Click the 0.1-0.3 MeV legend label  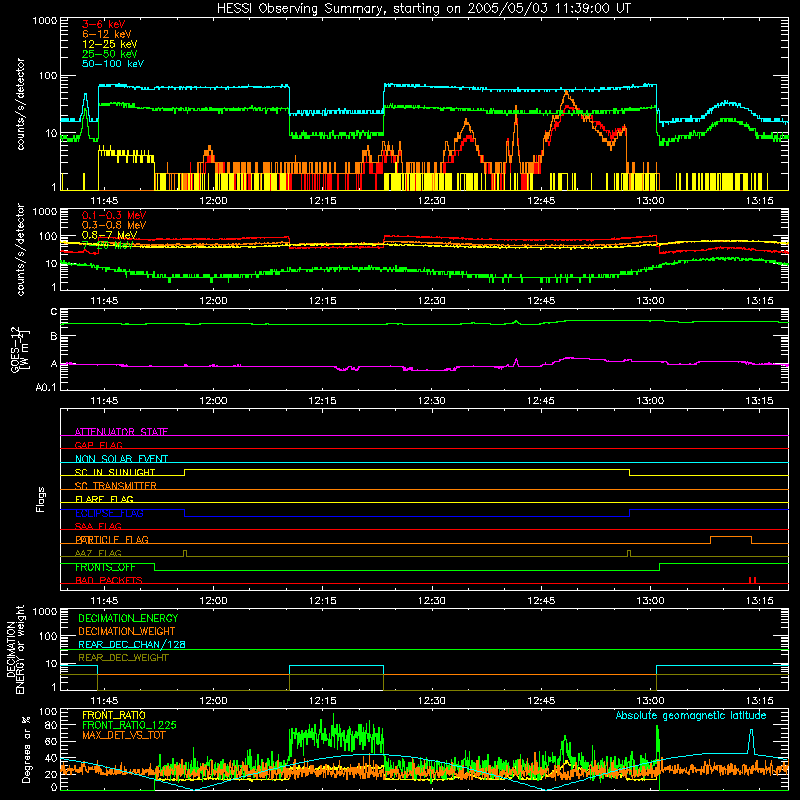coord(114,215)
